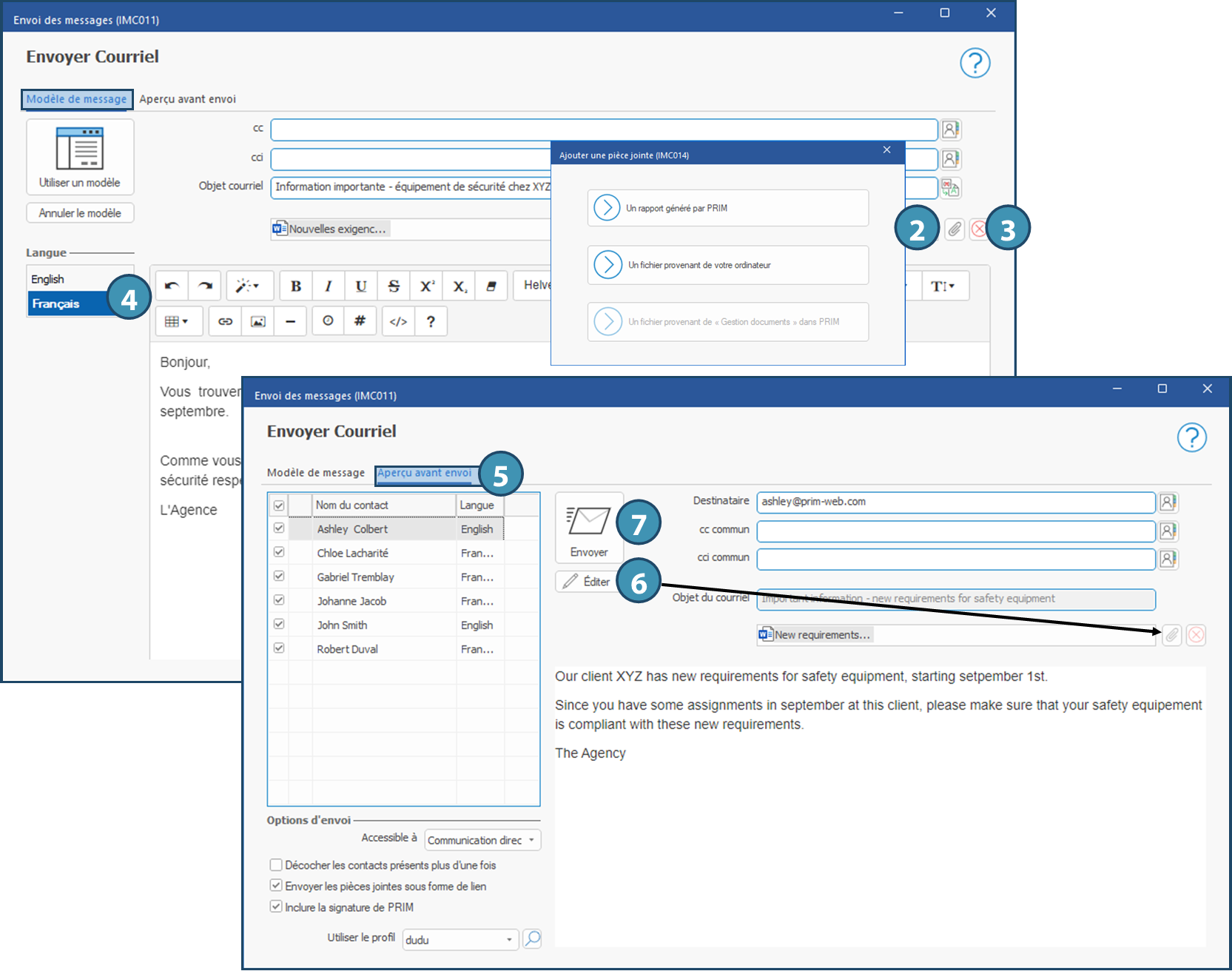Open the code view (</>) tool
Viewport: 1232px width, 971px height.
pyautogui.click(x=398, y=321)
